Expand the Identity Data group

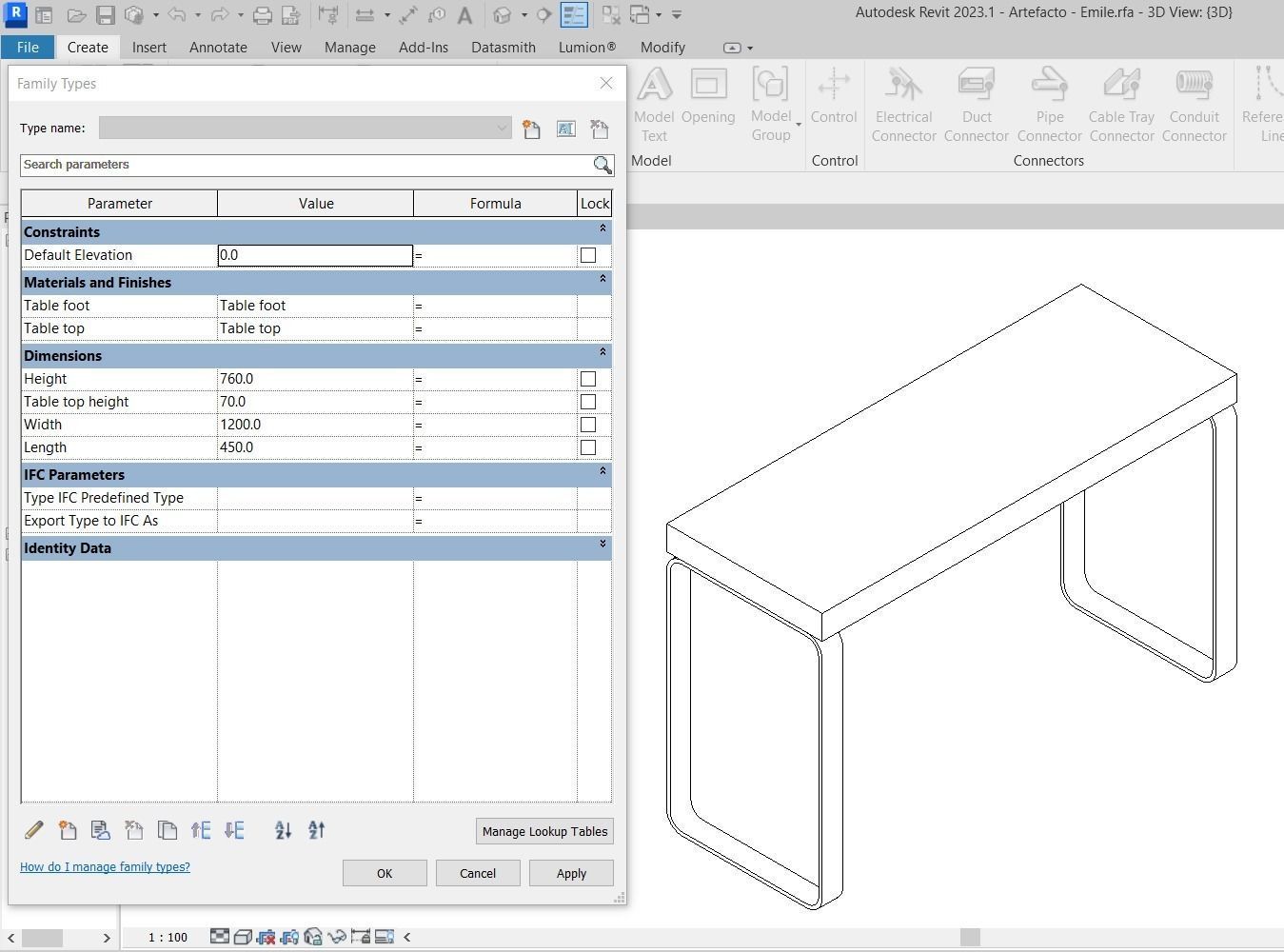click(x=602, y=545)
